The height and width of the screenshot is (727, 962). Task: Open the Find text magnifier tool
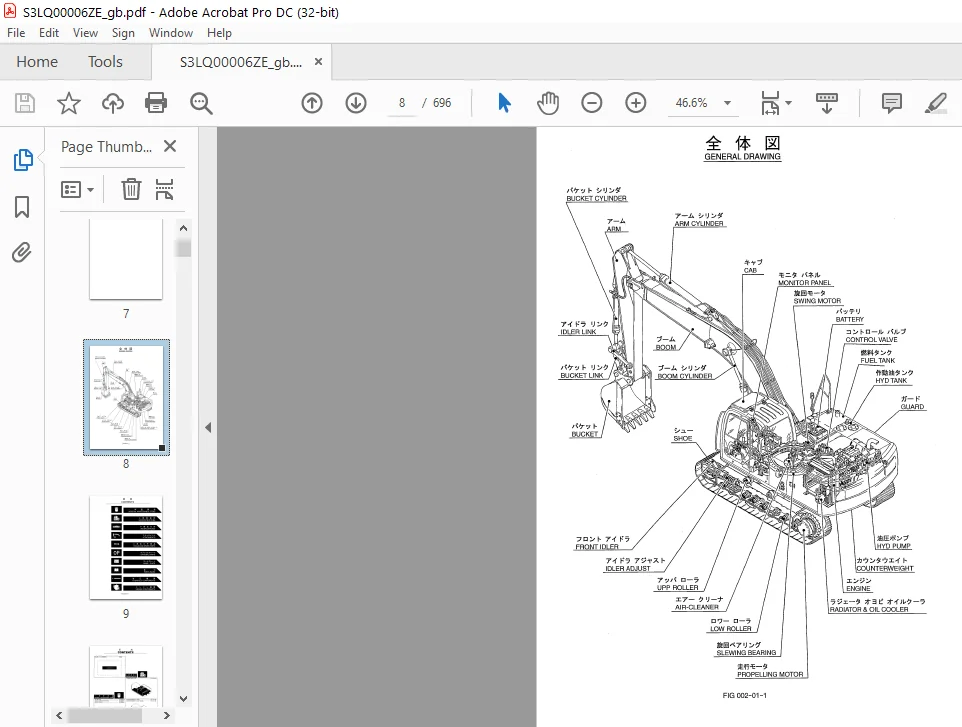(x=201, y=103)
